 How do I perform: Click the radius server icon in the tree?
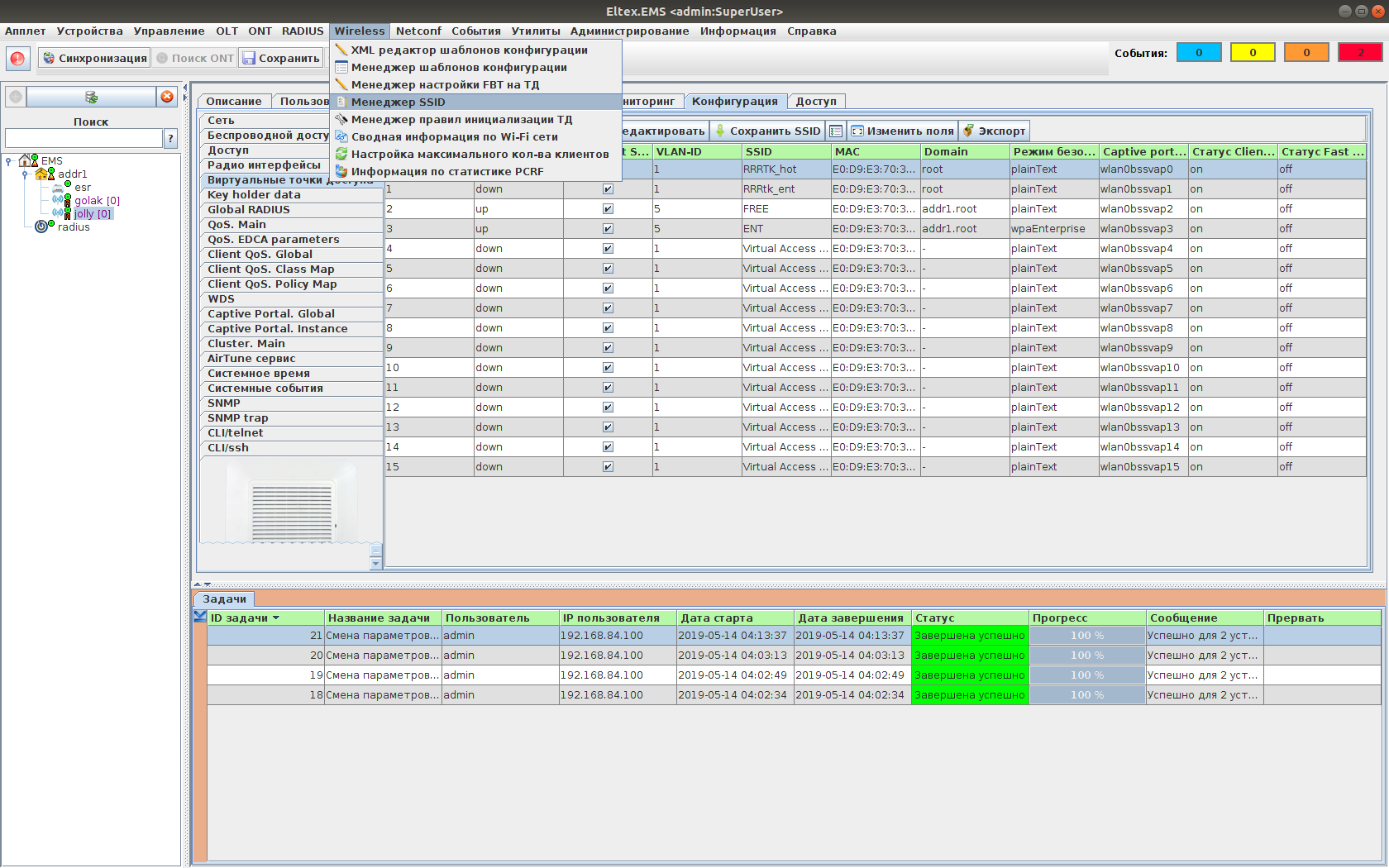coord(43,227)
